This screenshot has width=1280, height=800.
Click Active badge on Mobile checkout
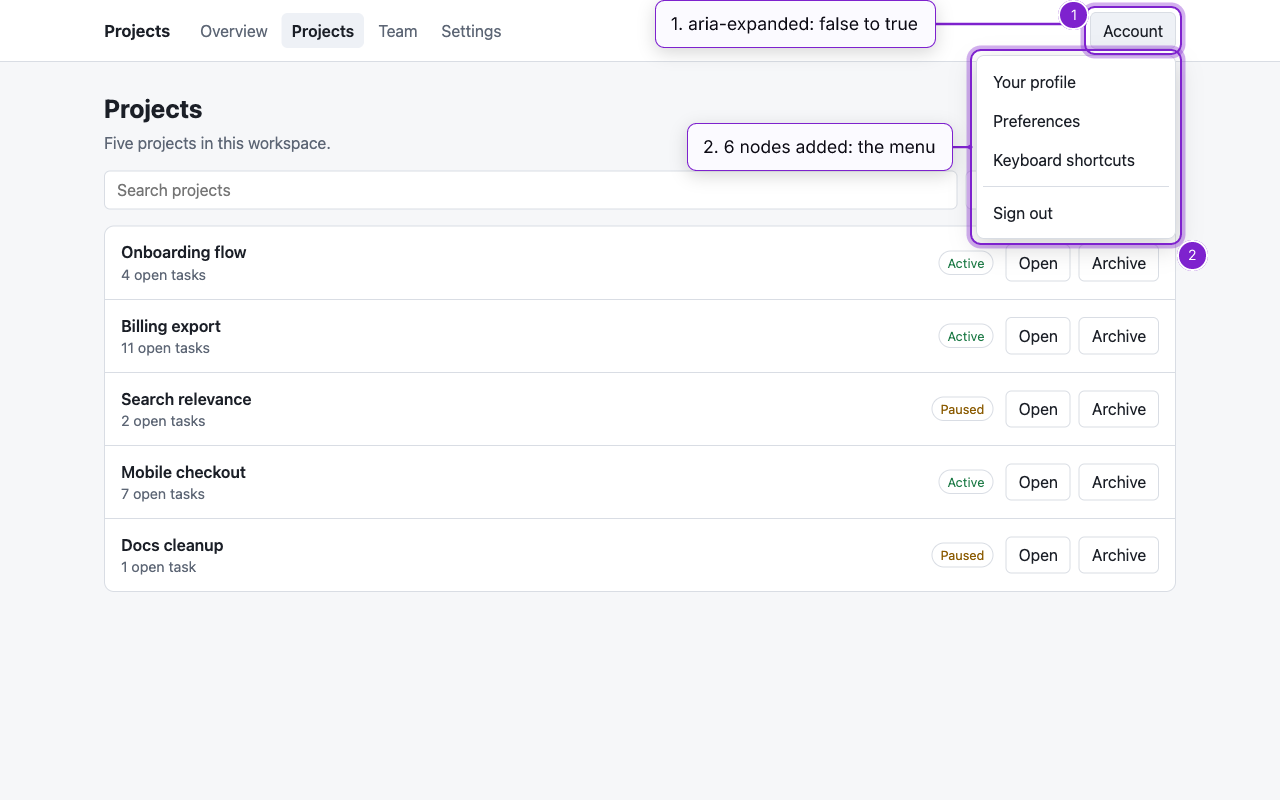[x=966, y=482]
